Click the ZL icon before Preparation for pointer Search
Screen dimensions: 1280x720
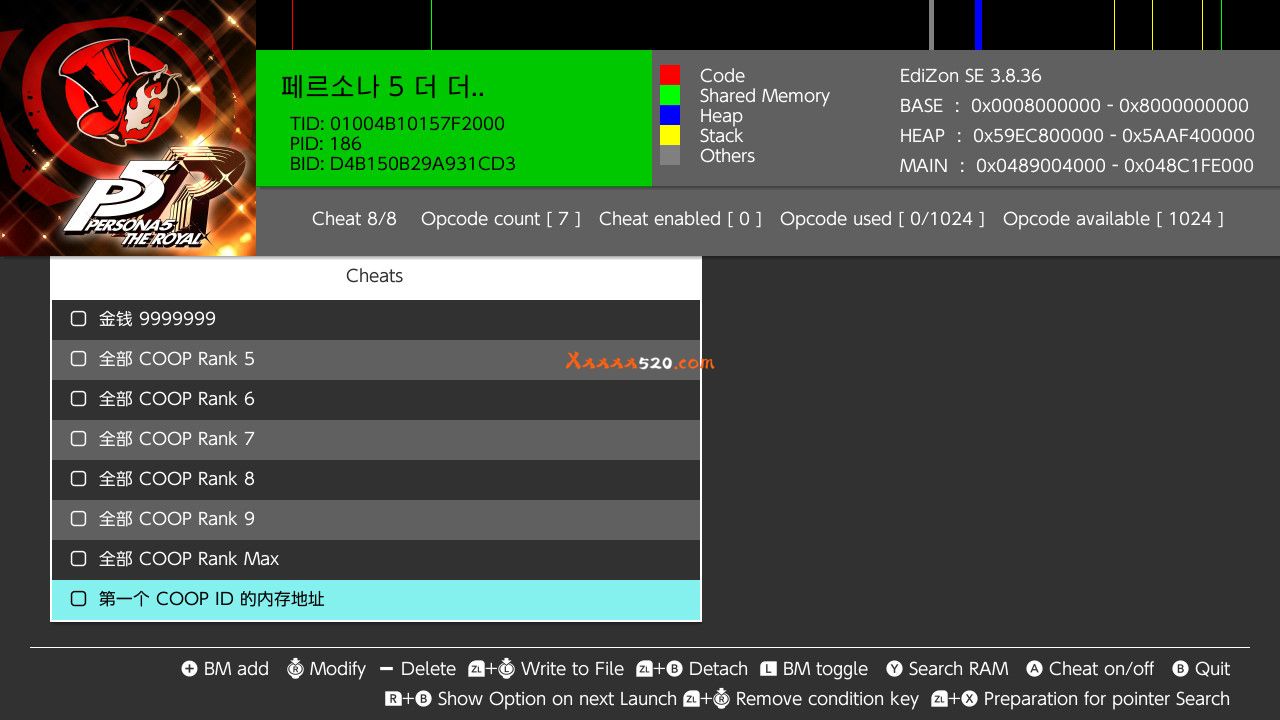940,699
